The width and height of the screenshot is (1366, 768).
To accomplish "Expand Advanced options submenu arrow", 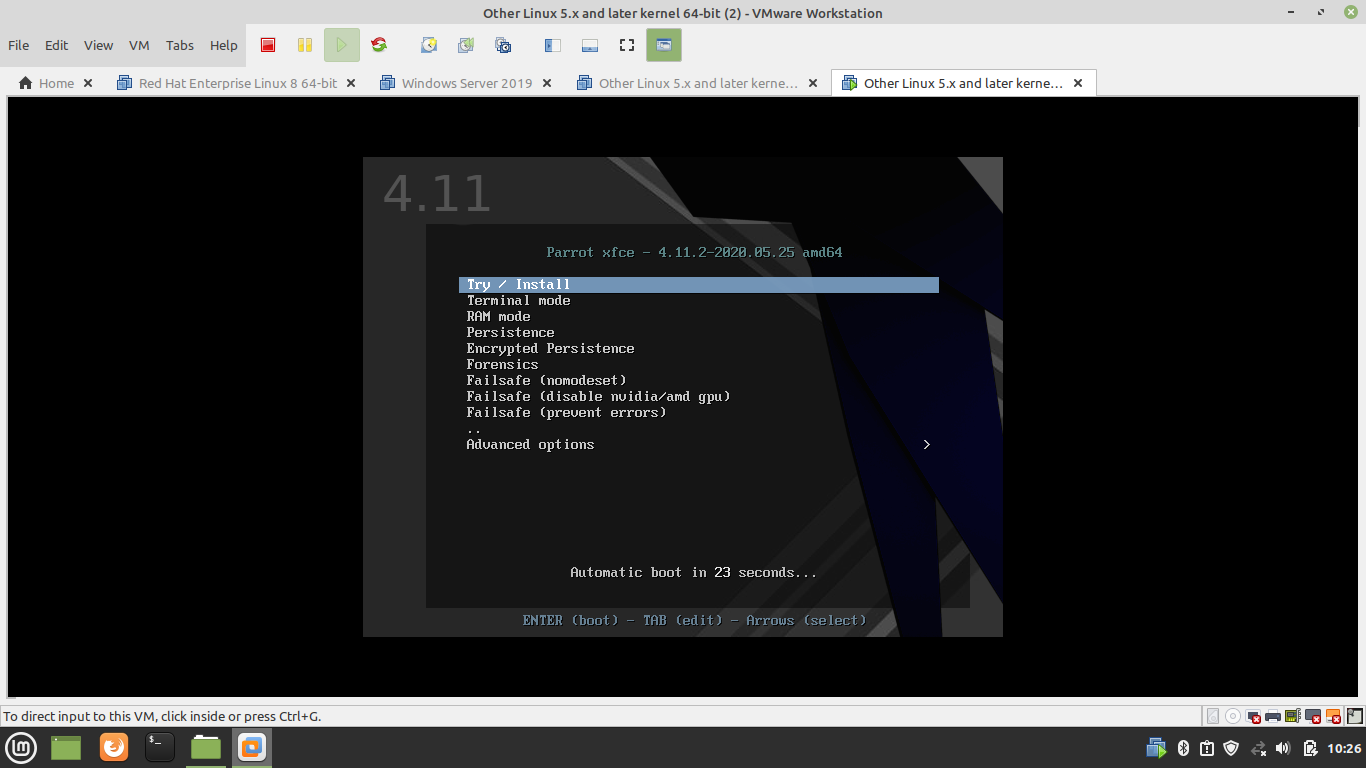I will click(927, 445).
